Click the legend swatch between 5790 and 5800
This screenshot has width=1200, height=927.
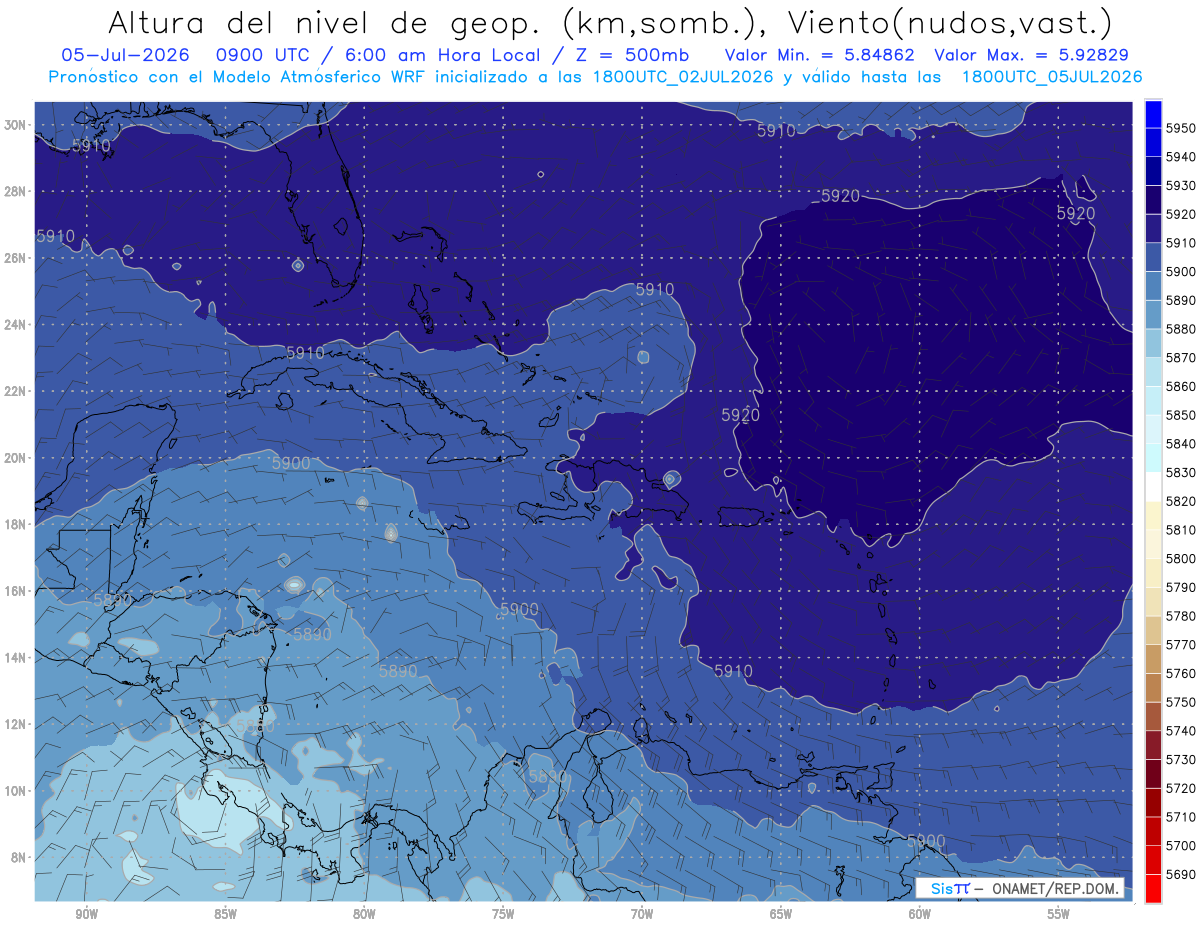(x=1153, y=573)
